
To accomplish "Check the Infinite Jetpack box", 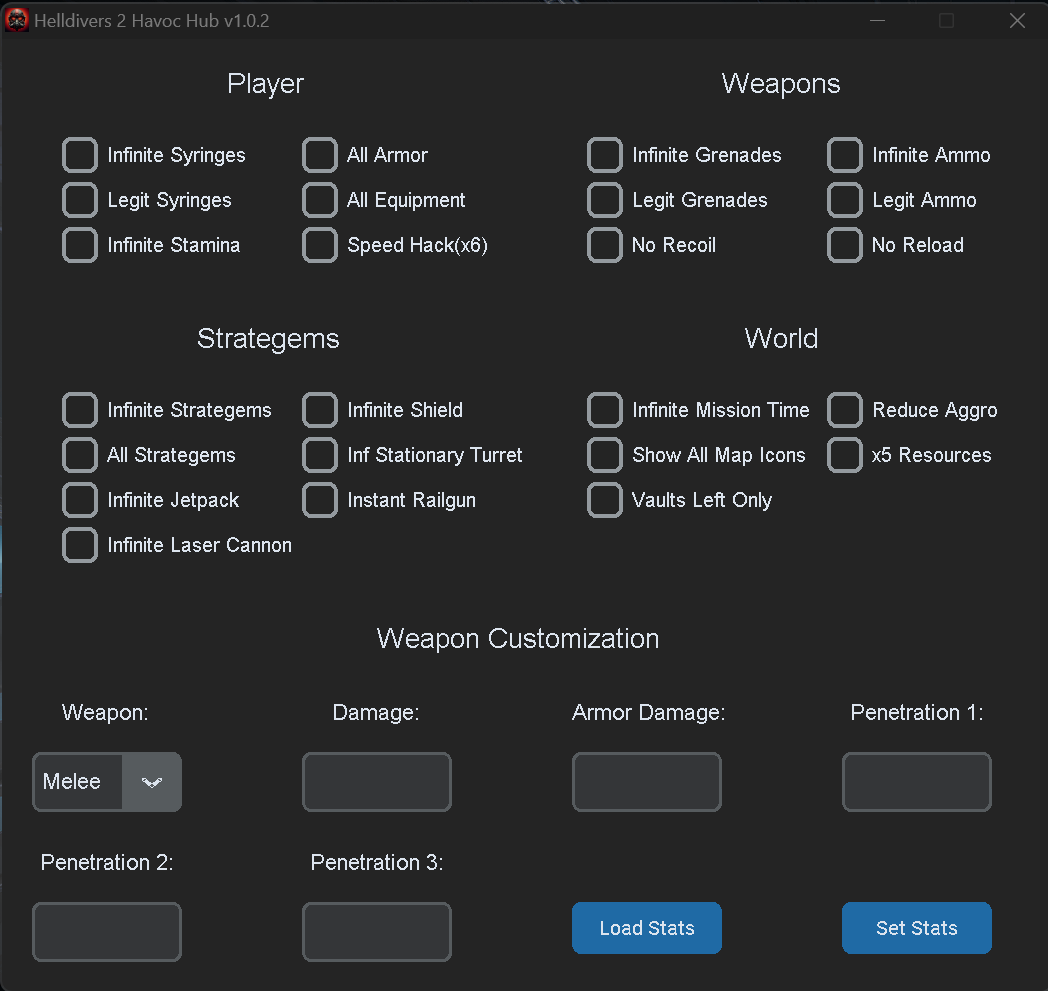I will pyautogui.click(x=80, y=500).
